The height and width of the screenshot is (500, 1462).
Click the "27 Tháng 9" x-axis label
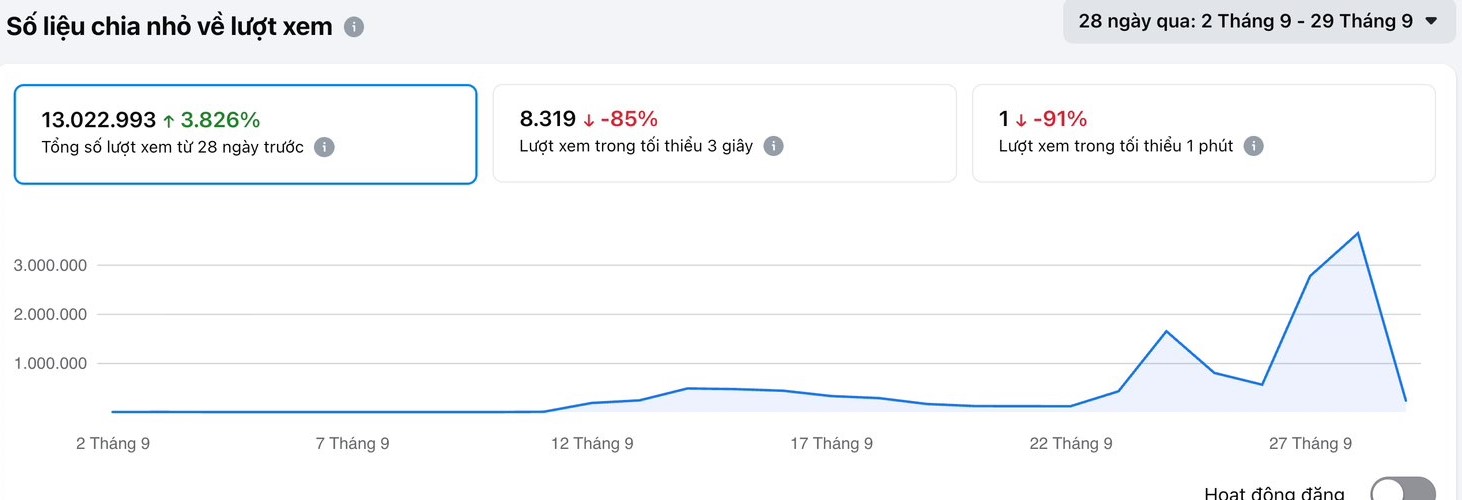(1309, 443)
